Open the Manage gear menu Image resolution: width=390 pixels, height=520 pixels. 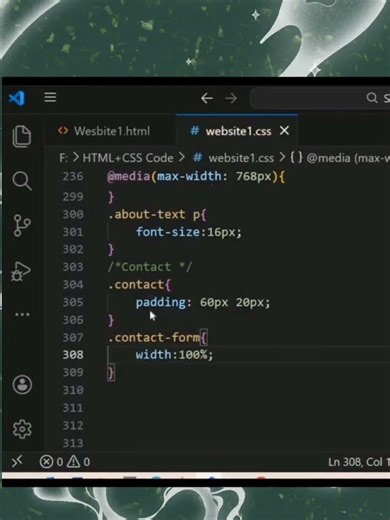pos(22,429)
